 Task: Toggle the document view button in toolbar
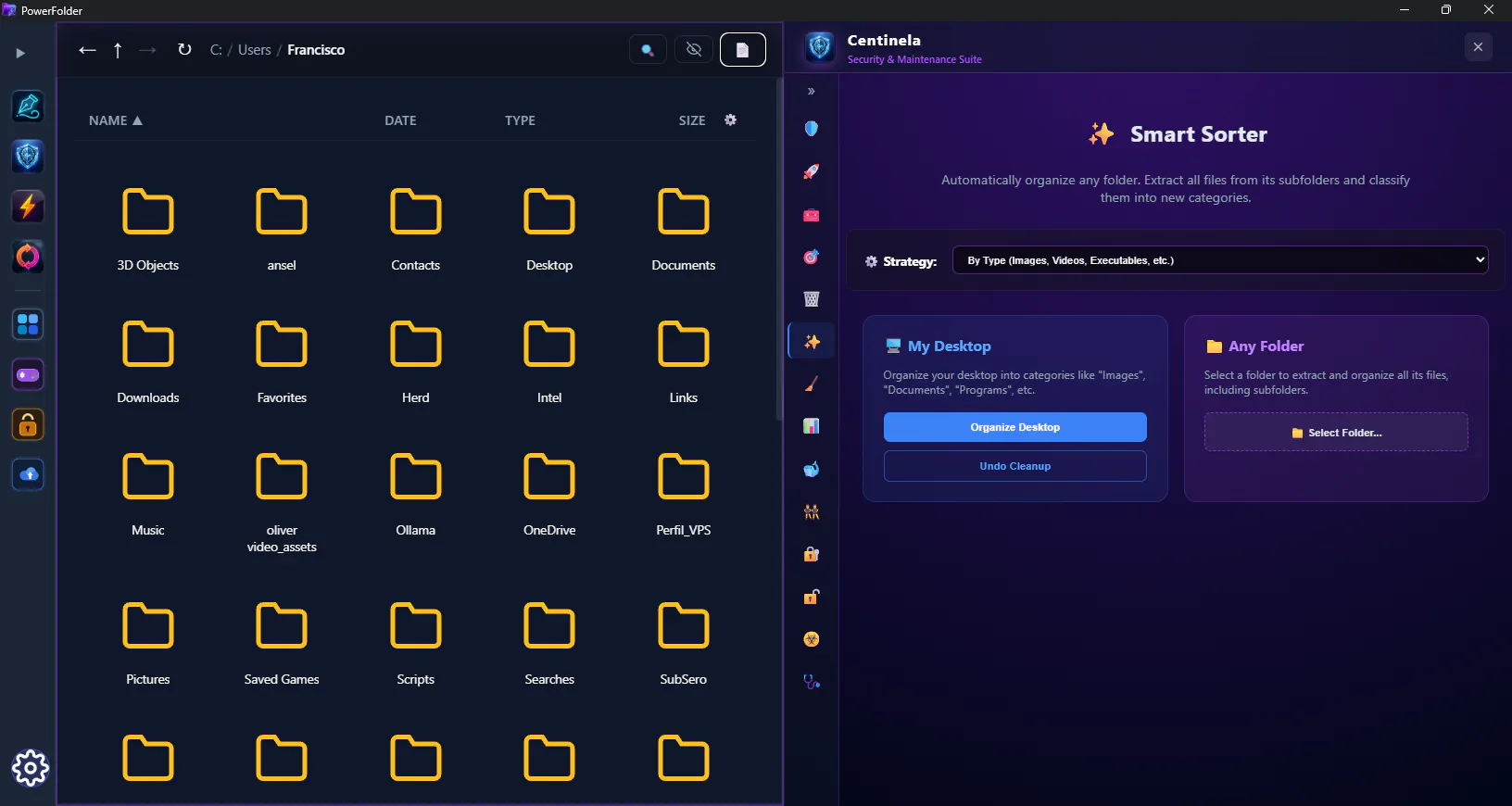click(742, 50)
